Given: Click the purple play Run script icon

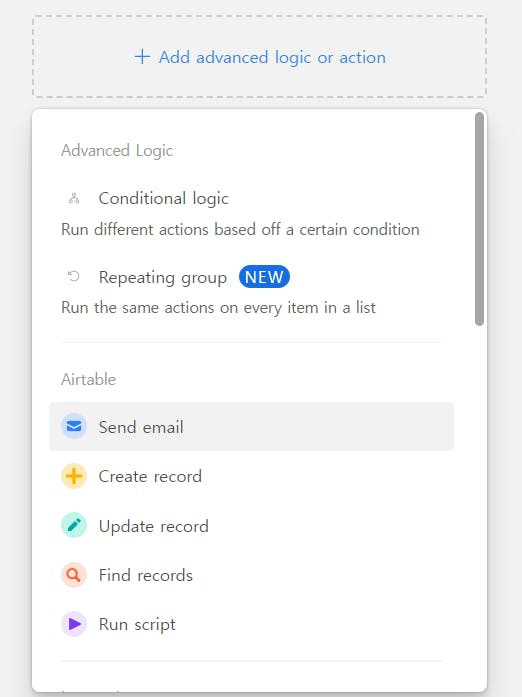Looking at the screenshot, I should pyautogui.click(x=74, y=624).
